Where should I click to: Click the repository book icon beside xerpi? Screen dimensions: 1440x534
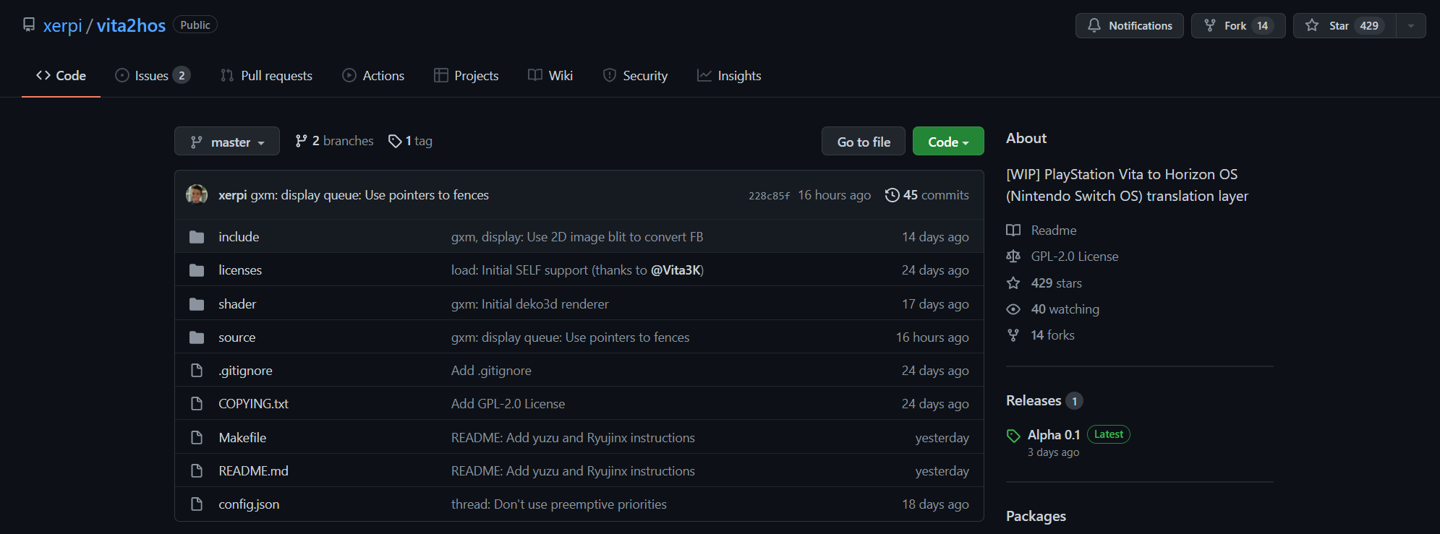coord(28,25)
